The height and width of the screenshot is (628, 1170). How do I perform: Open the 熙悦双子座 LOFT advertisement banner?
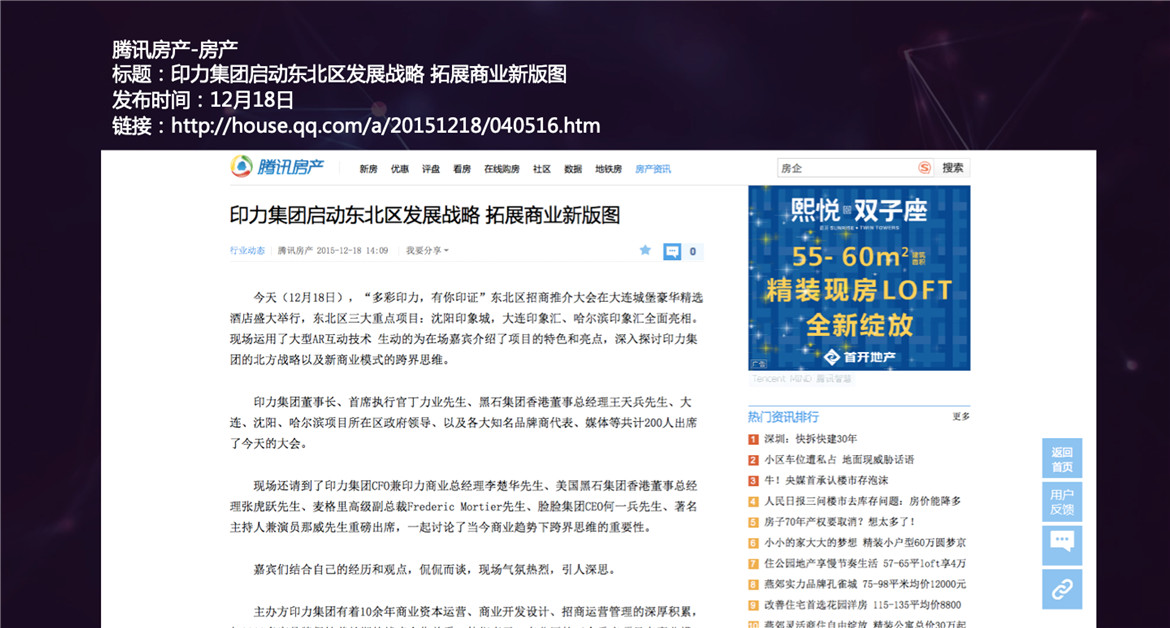point(859,277)
